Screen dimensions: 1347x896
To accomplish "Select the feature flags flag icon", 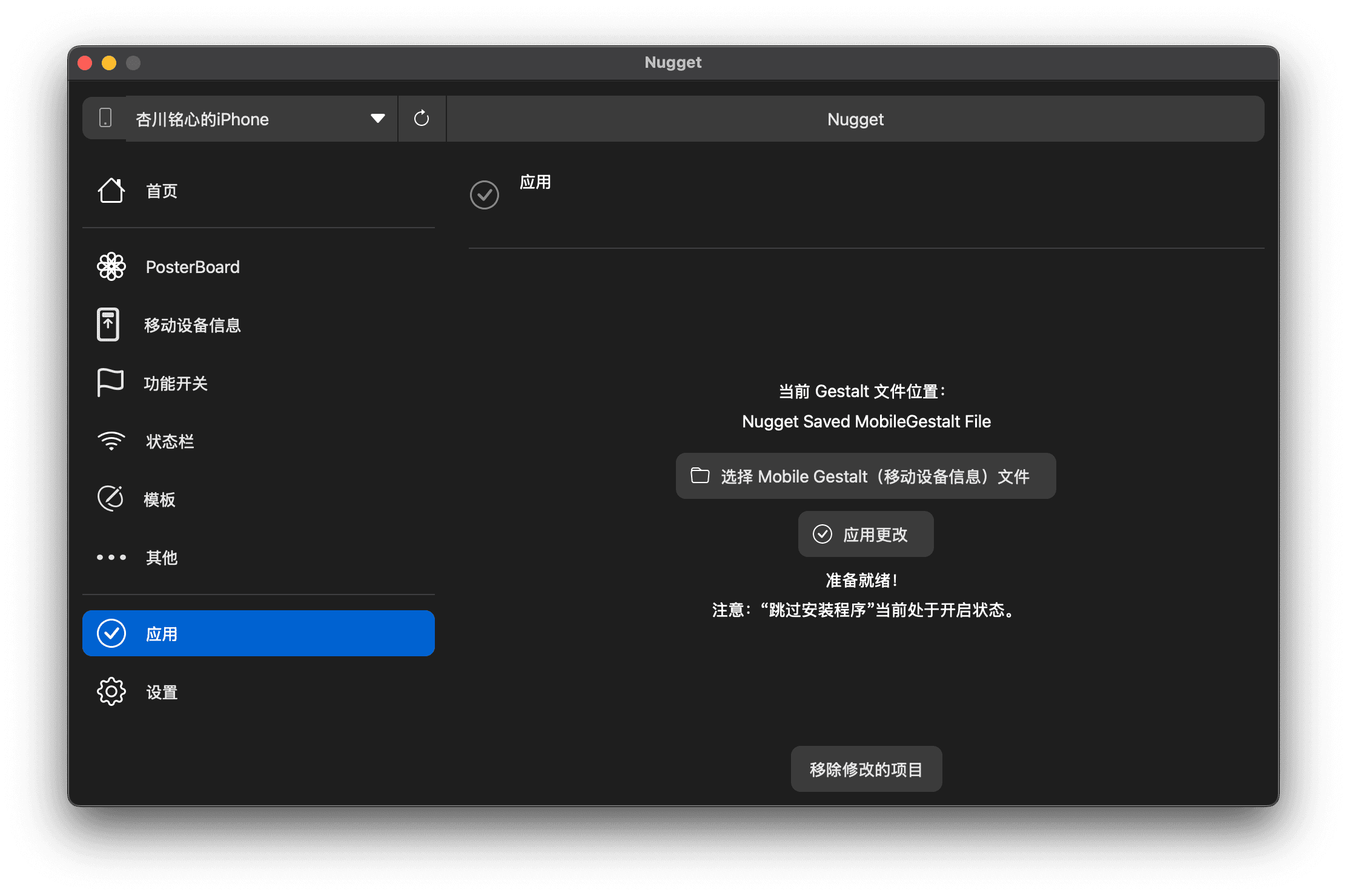I will click(110, 383).
